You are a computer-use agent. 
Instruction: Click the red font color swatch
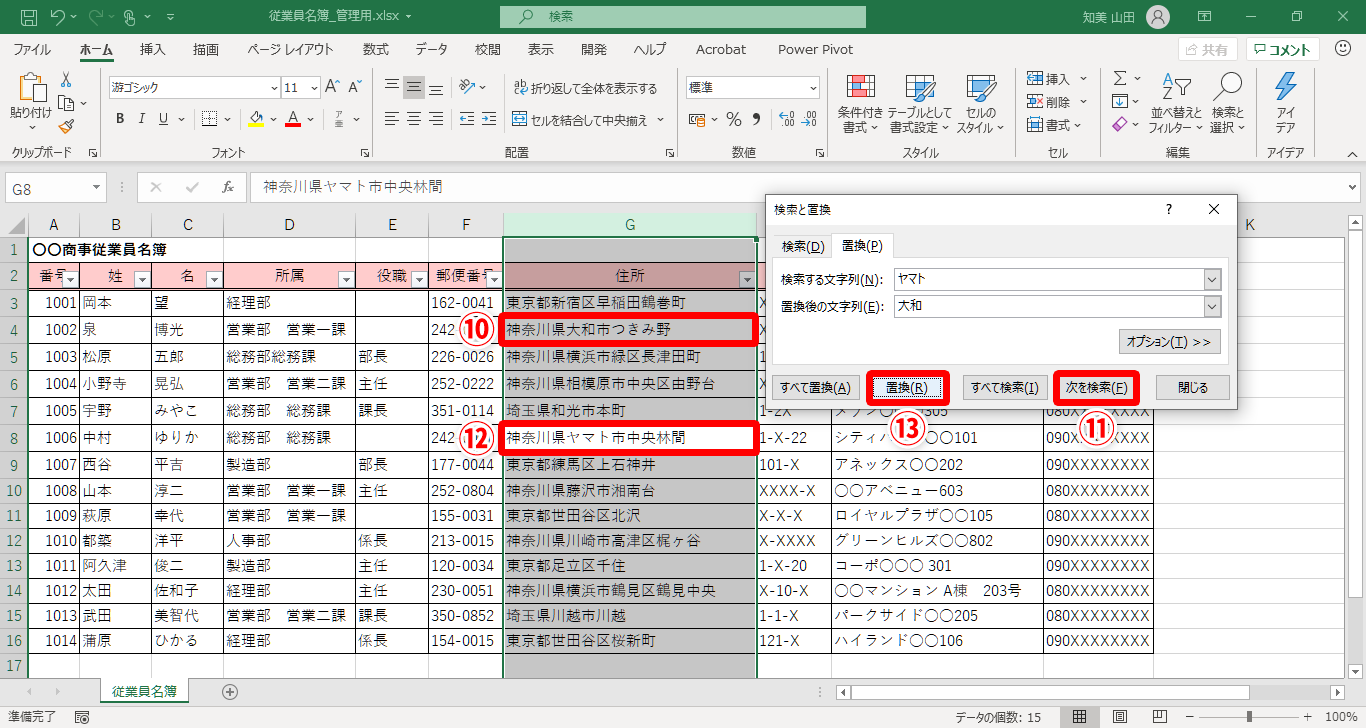click(293, 120)
